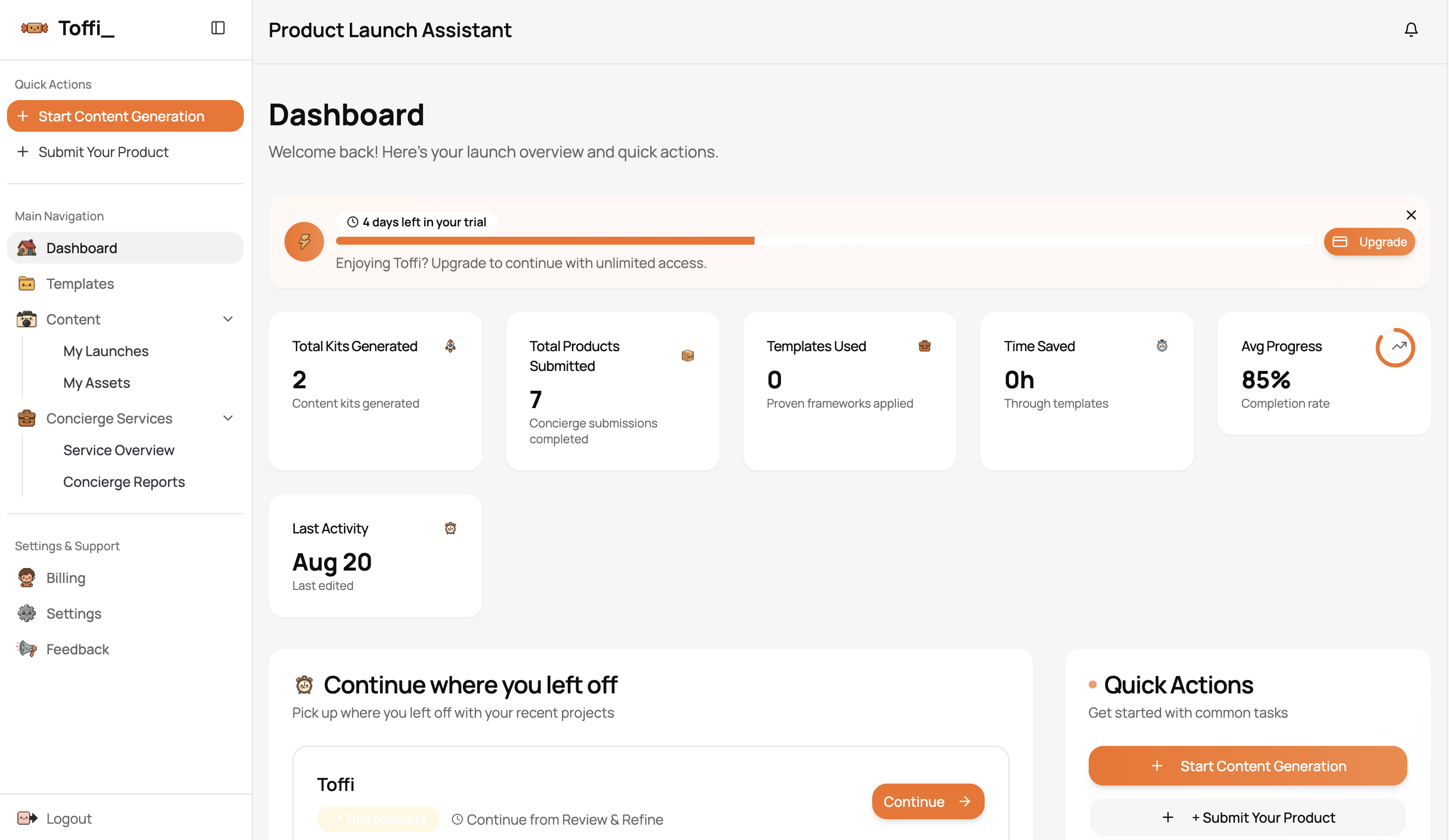
Task: Click Continue button on Toffi project
Action: coord(928,801)
